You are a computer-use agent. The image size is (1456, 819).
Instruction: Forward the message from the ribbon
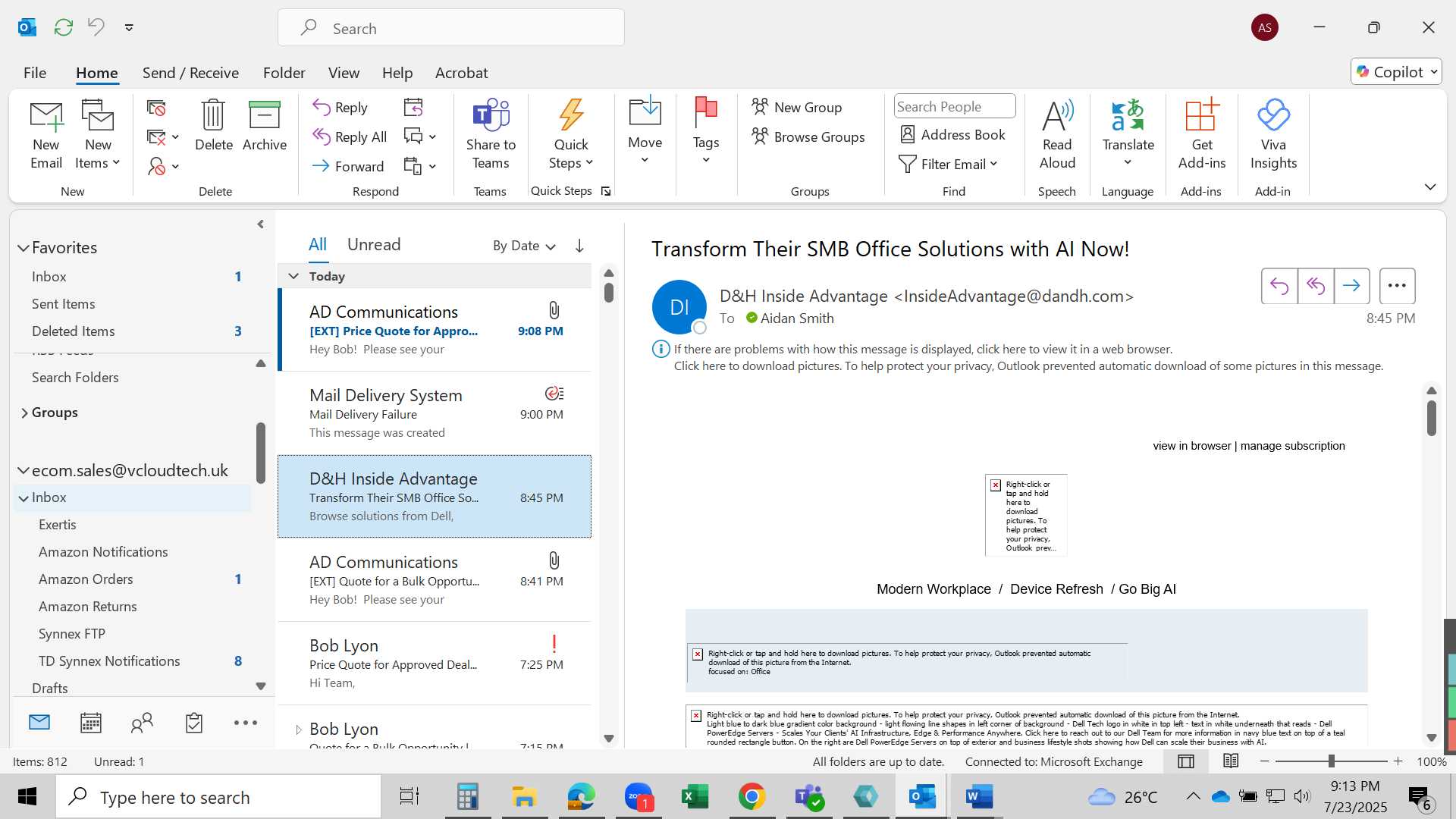(x=348, y=166)
